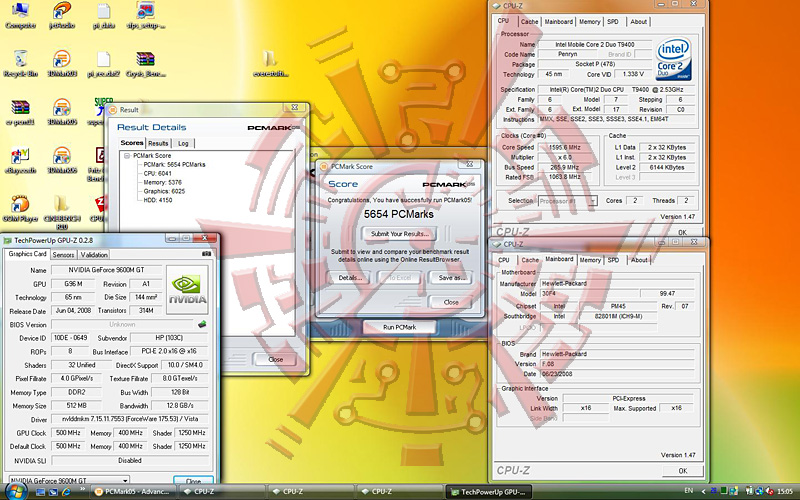Launch the 3DMark06 desktop shortcut

pos(62,160)
